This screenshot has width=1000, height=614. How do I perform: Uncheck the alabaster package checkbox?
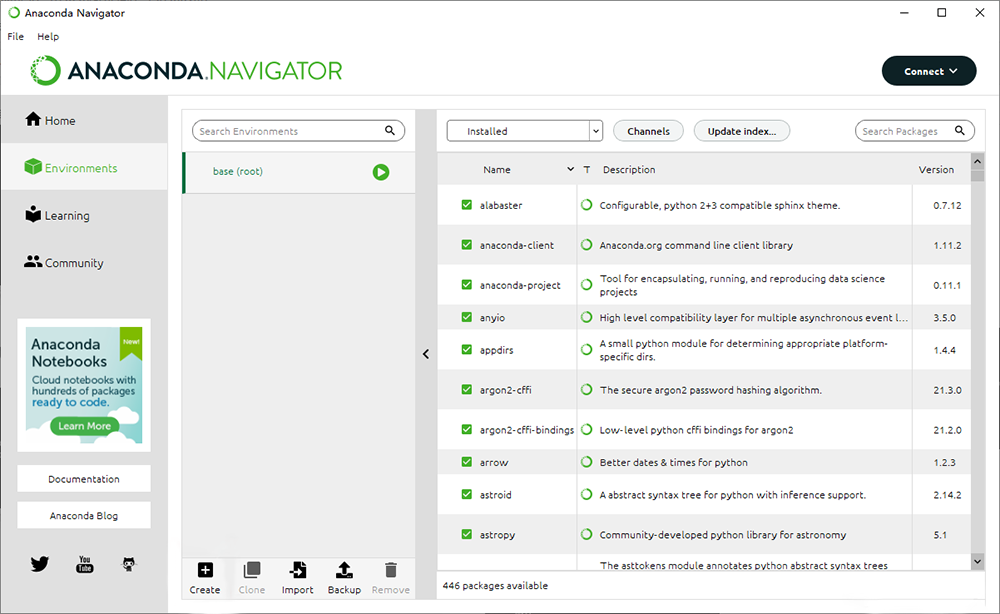tap(467, 205)
